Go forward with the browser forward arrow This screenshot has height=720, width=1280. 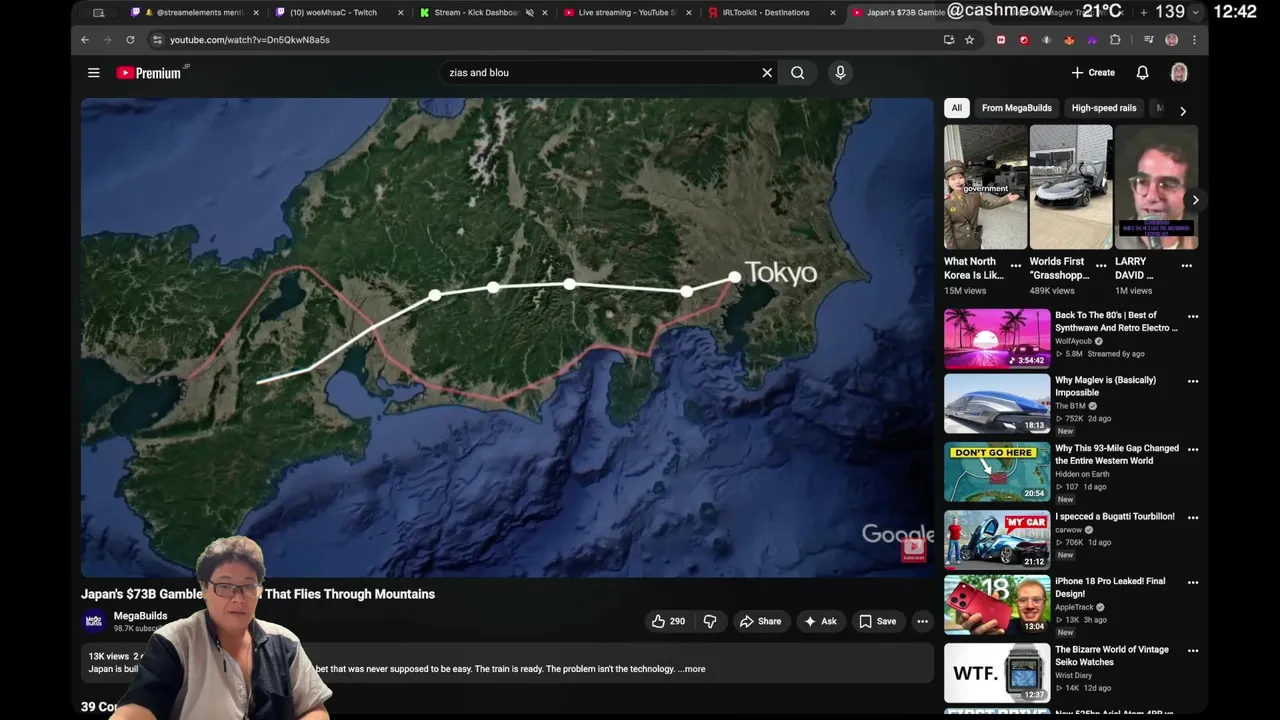click(x=107, y=40)
